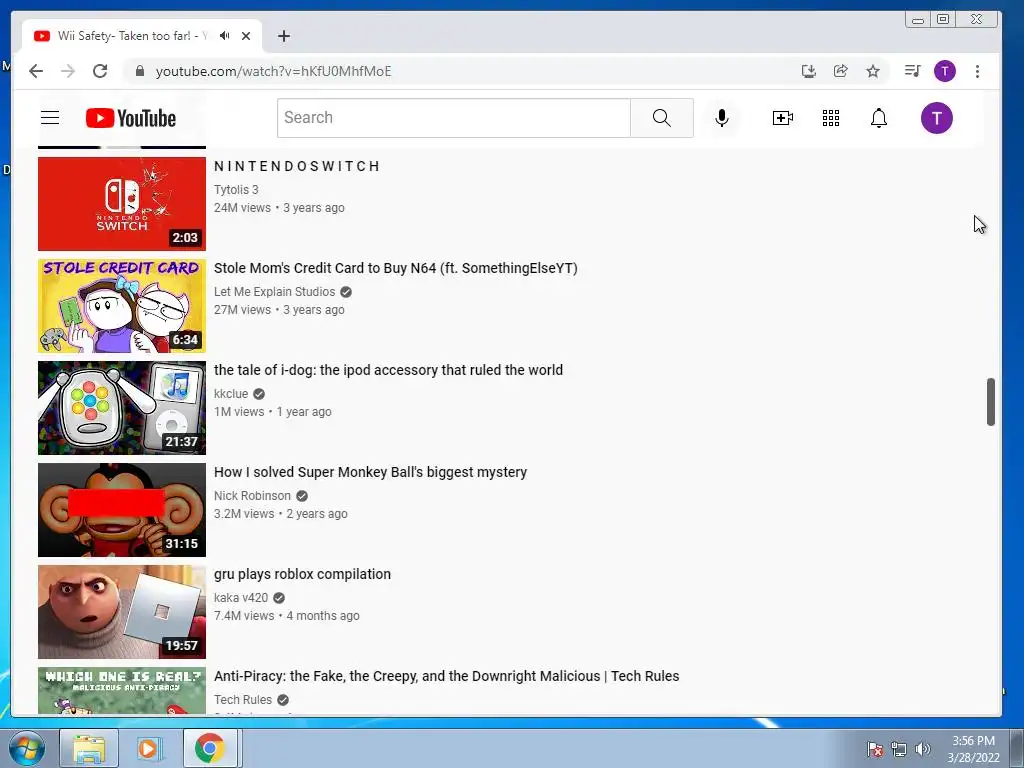Install app icon in the address bar

pos(808,71)
